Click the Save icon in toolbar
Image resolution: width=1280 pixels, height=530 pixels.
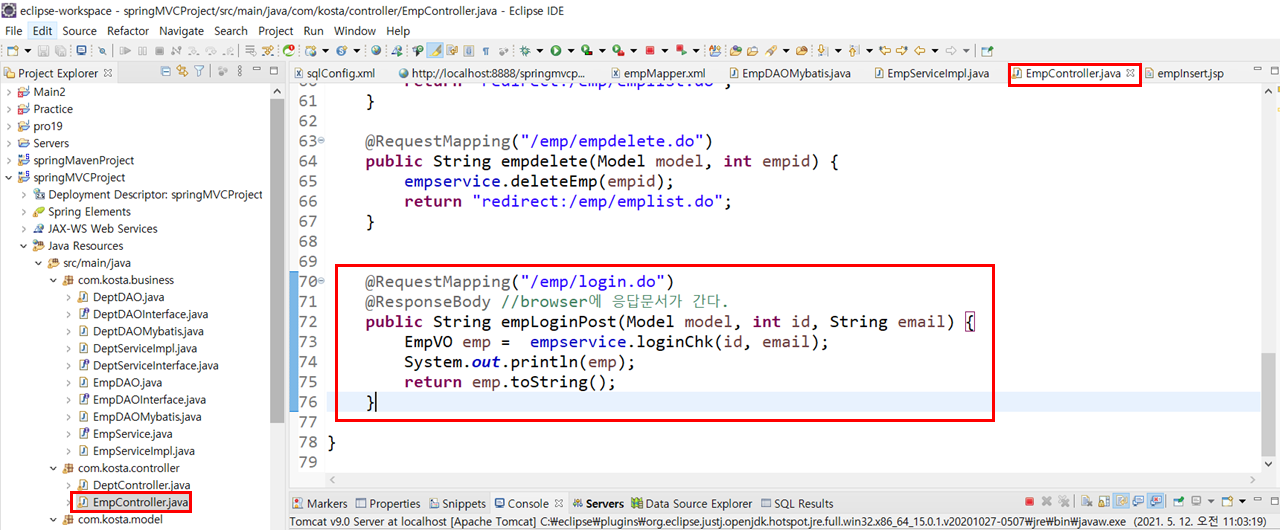[43, 50]
